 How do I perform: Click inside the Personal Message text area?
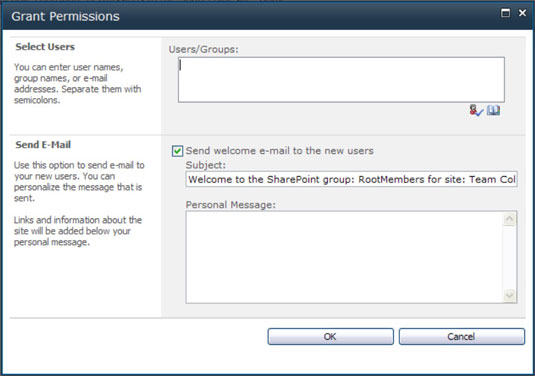pyautogui.click(x=345, y=257)
